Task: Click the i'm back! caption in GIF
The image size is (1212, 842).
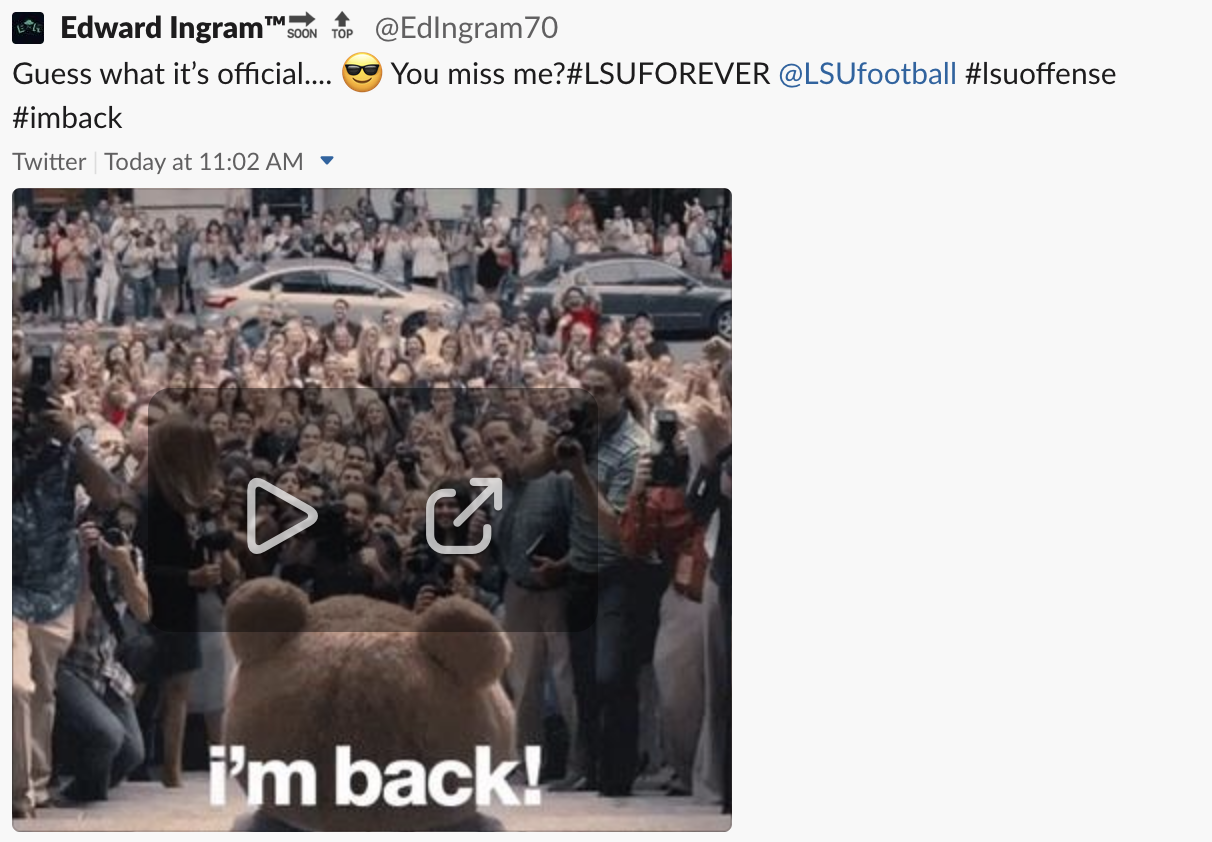Action: click(x=375, y=776)
